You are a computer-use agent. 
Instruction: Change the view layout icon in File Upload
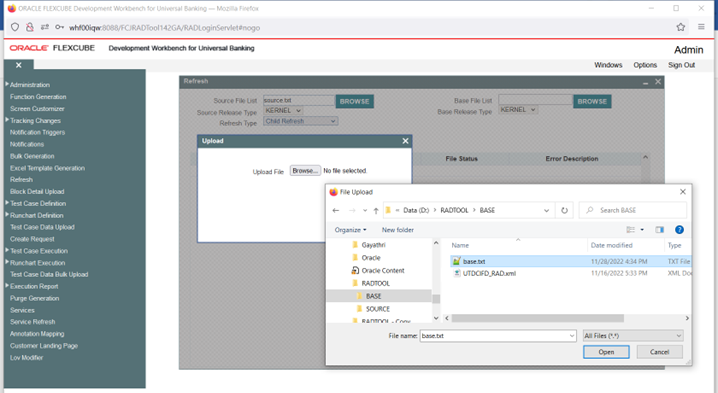[631, 229]
